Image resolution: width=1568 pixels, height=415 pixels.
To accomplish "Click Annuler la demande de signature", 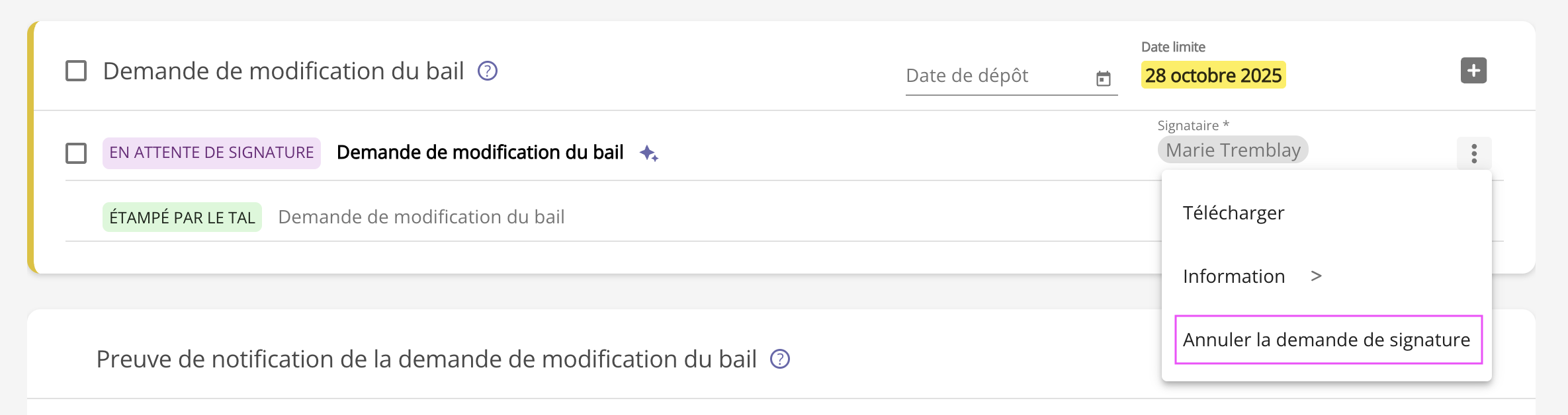I will tap(1327, 340).
